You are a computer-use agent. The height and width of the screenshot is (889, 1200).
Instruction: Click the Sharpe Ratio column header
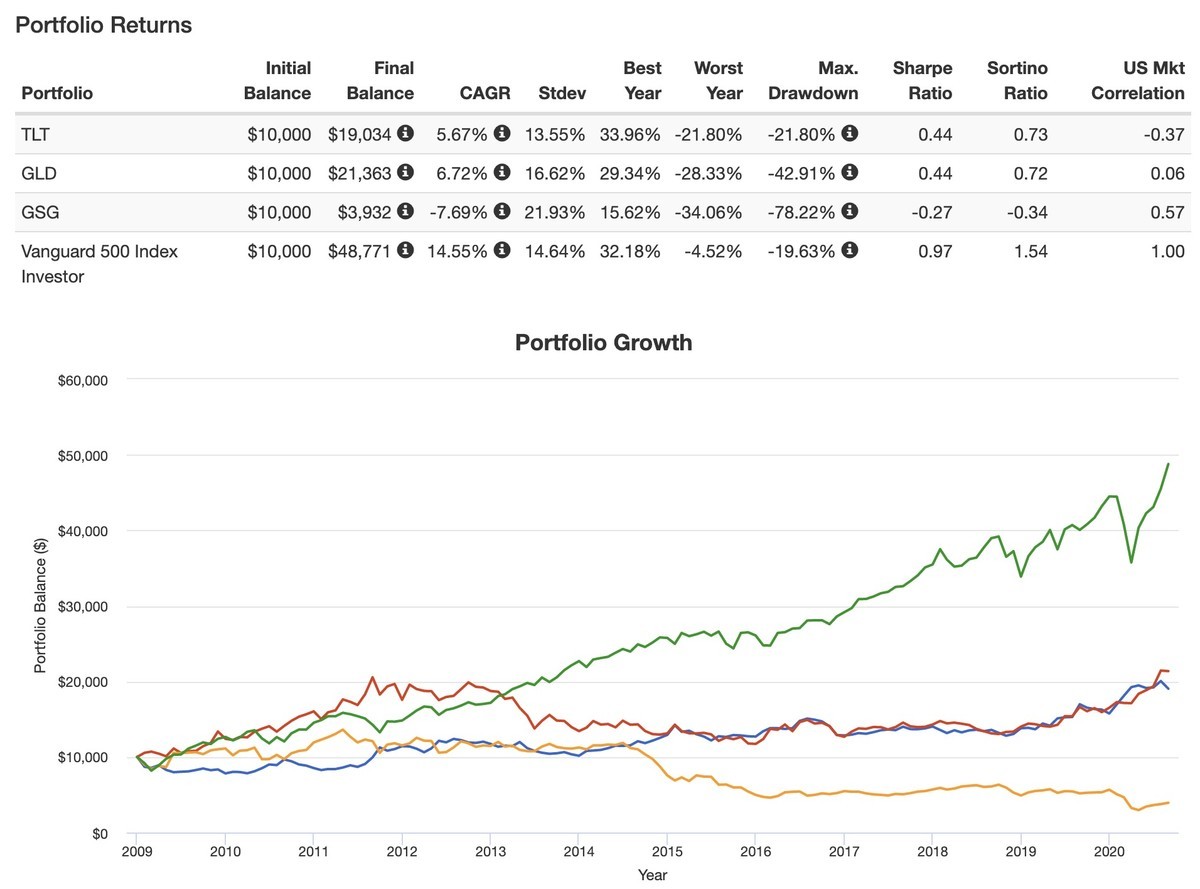[922, 81]
